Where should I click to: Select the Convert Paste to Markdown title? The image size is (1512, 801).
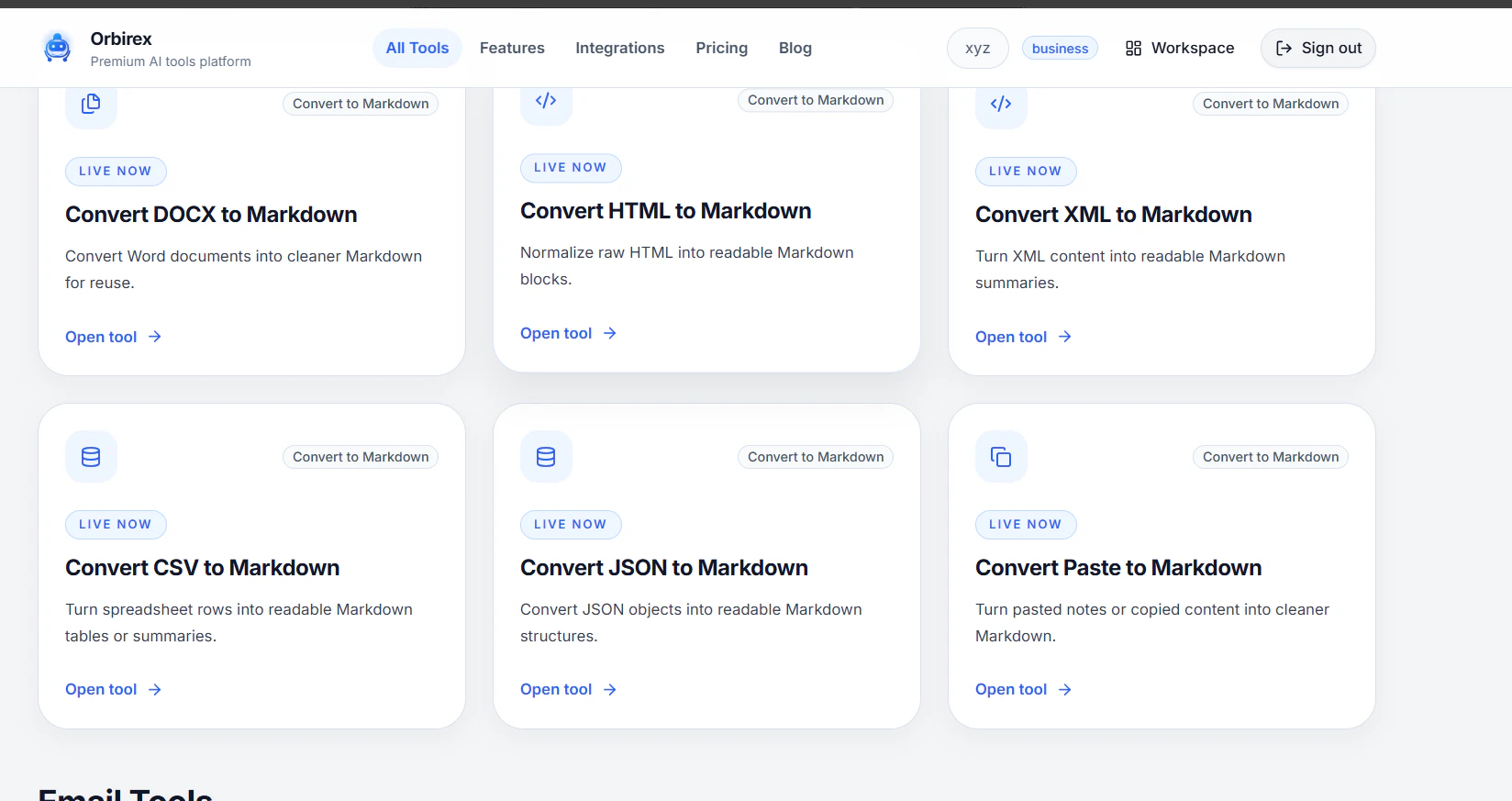1117,568
